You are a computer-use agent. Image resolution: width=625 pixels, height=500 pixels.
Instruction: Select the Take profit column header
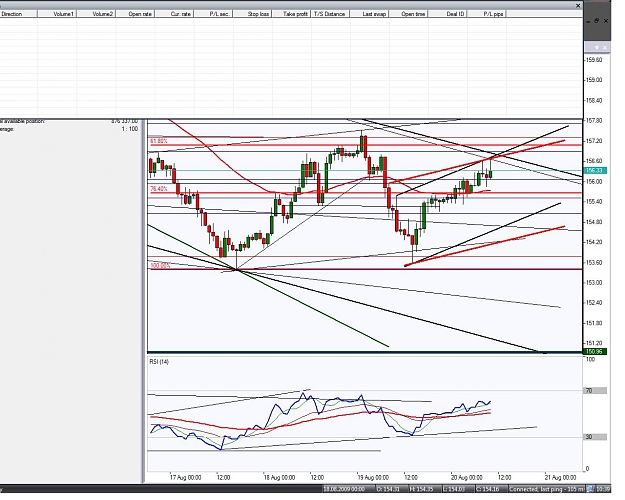(291, 14)
